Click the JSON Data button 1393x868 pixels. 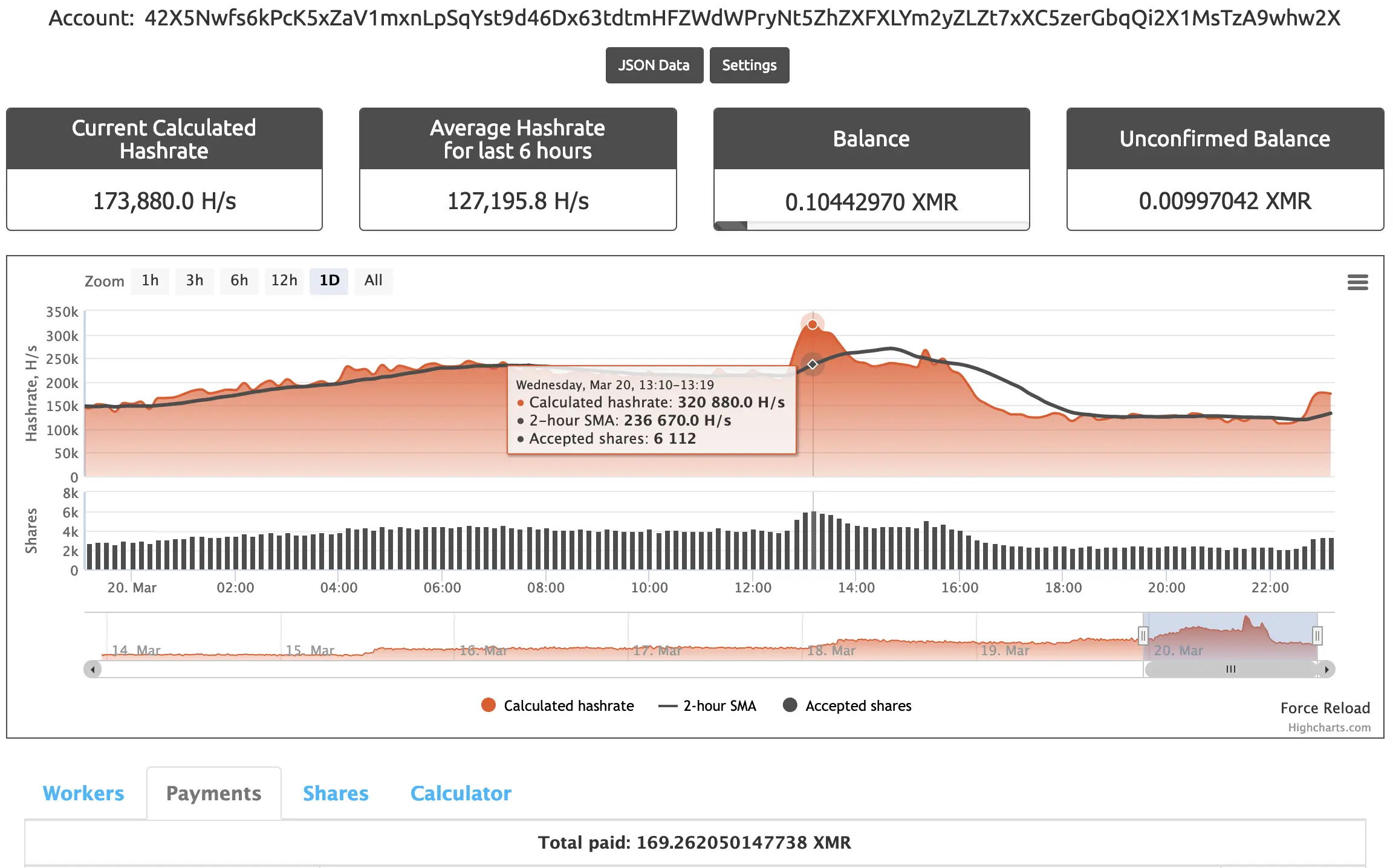click(x=654, y=65)
